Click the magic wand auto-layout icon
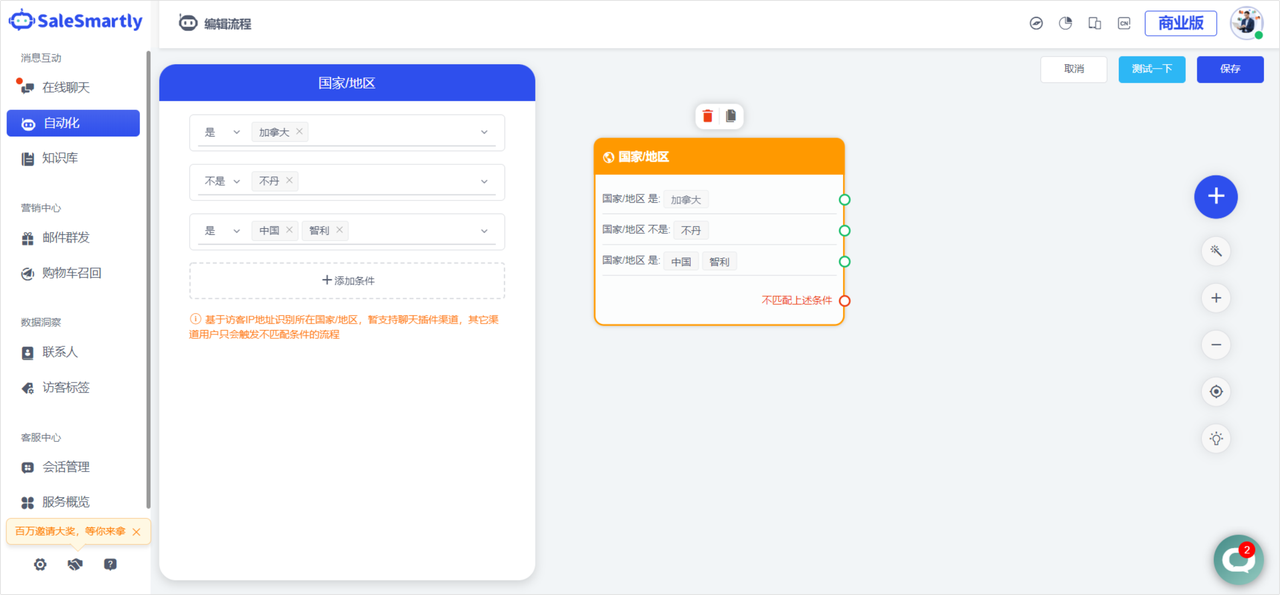Screen dimensions: 1280x595 point(1216,251)
